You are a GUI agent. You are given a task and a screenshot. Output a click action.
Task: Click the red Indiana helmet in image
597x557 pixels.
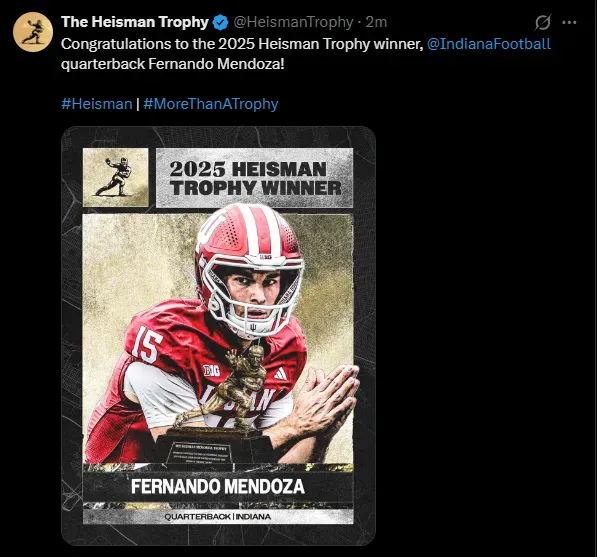[x=249, y=268]
